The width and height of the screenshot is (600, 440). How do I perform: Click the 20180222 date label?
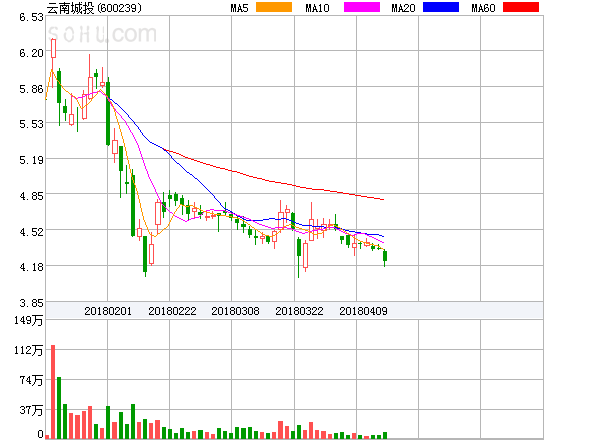[x=172, y=311]
